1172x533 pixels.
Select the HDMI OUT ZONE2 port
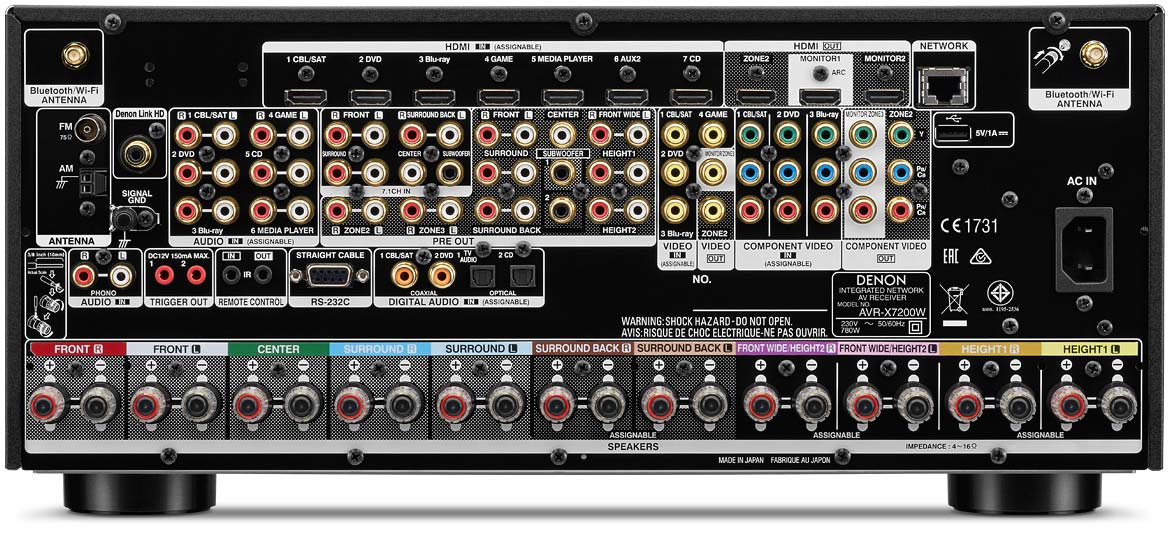tap(755, 97)
